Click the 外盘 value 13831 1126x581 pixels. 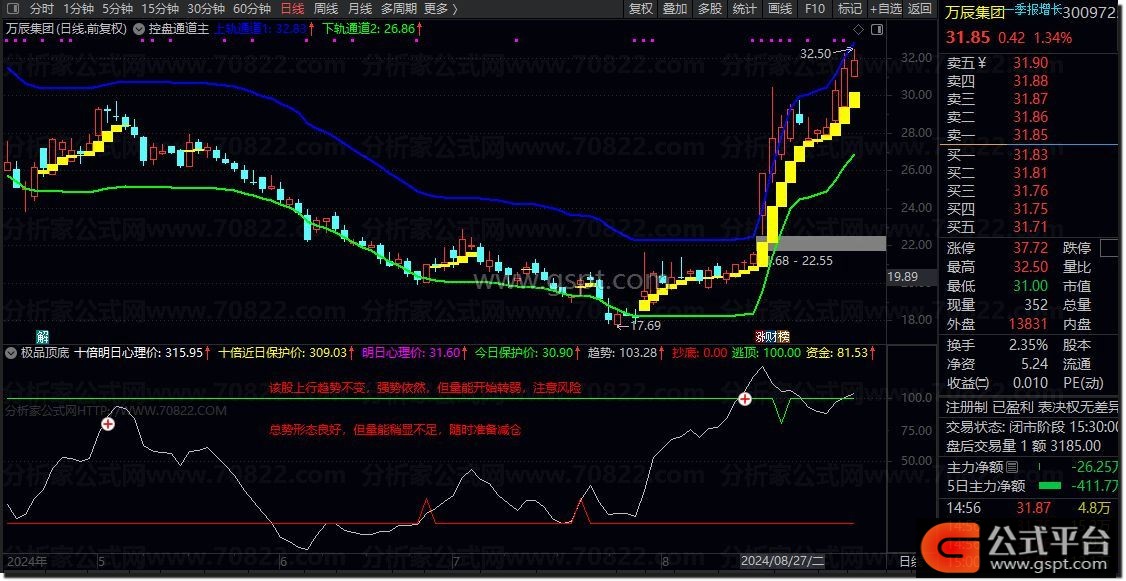[1027, 325]
